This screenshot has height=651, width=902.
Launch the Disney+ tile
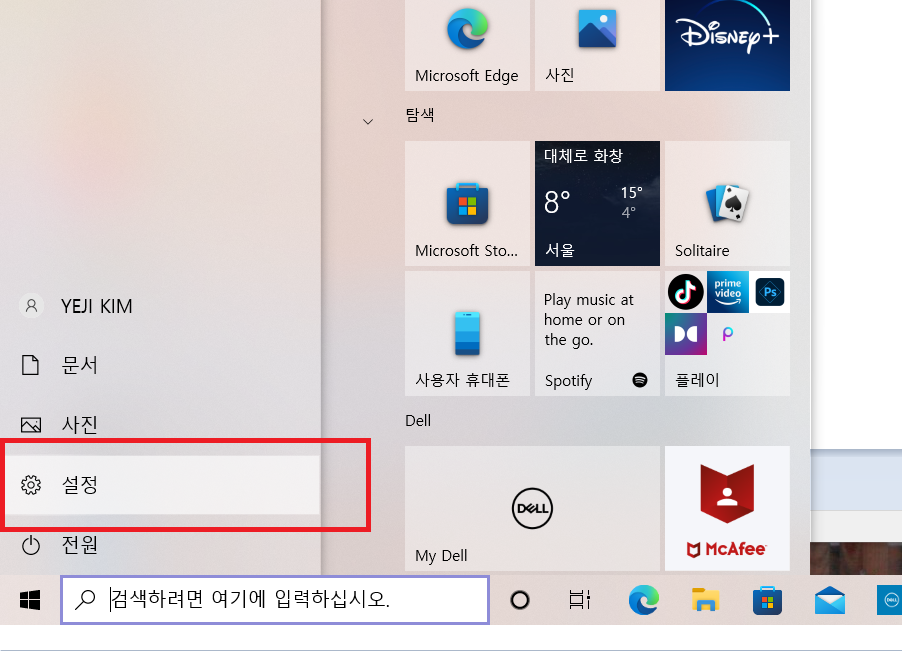click(727, 45)
